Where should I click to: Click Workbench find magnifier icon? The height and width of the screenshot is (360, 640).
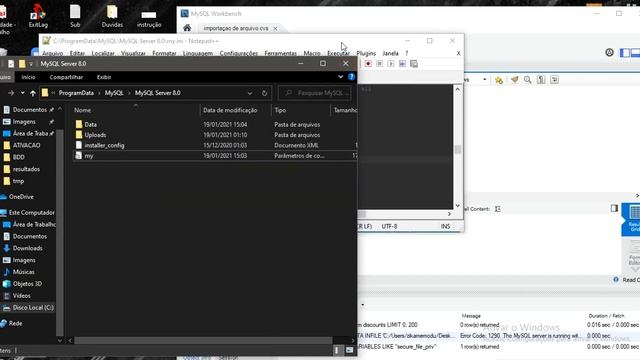(x=528, y=80)
